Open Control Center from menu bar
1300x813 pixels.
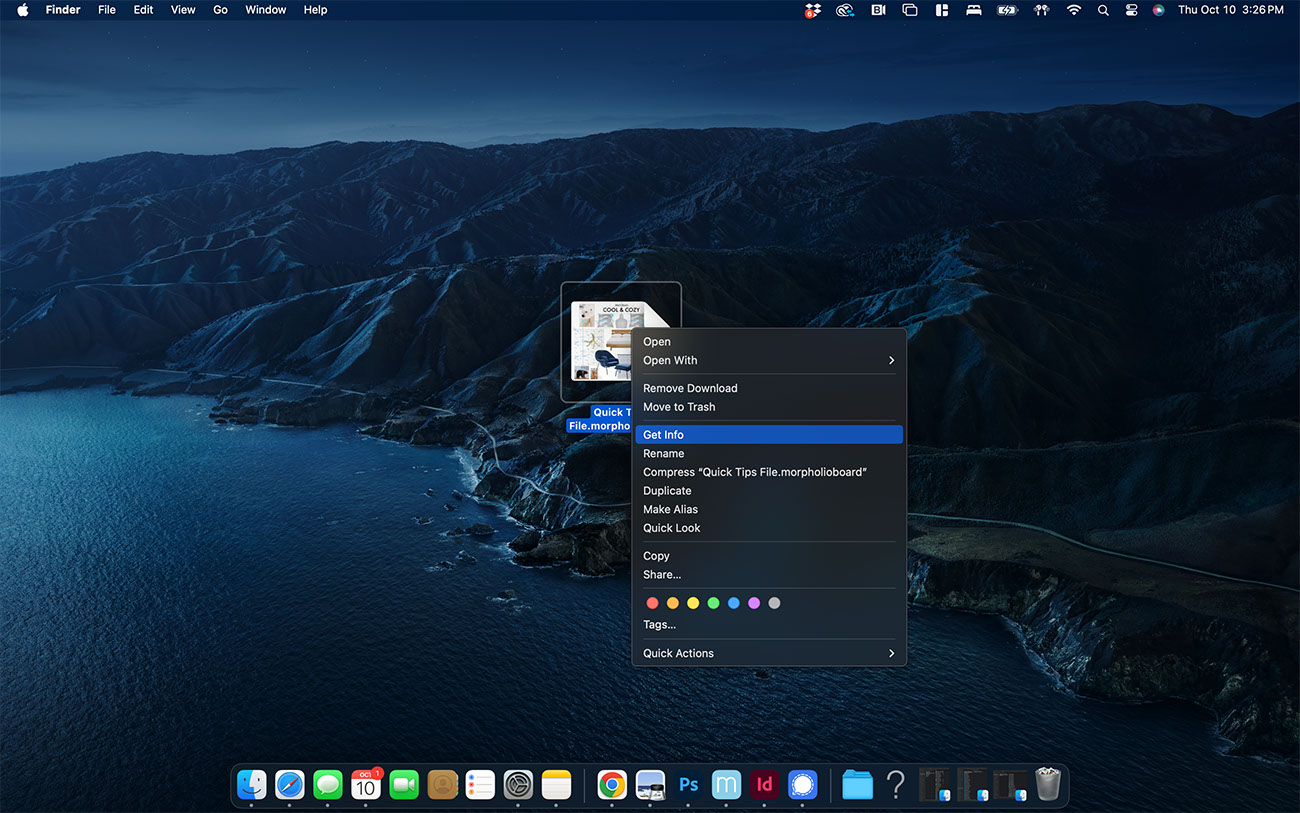(1131, 10)
